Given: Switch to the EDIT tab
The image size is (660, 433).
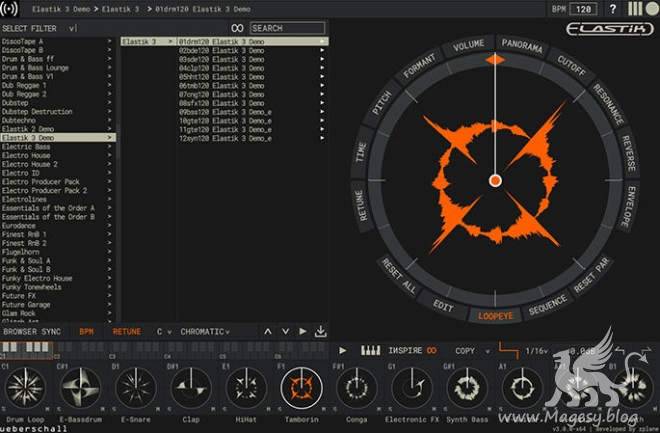Looking at the screenshot, I should [443, 306].
